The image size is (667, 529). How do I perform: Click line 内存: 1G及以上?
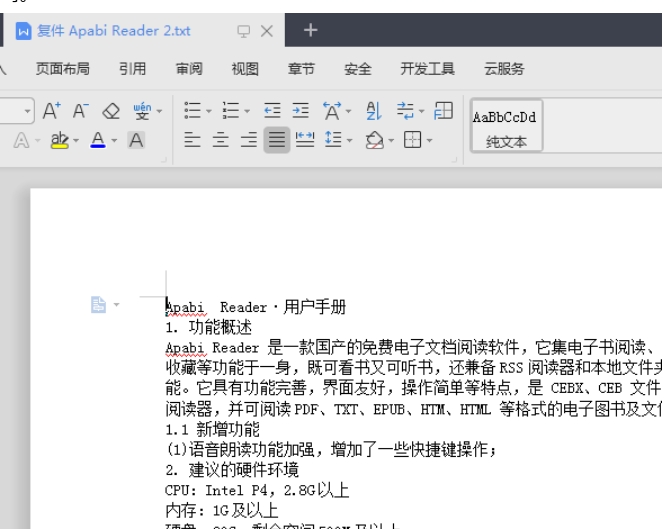pos(221,510)
